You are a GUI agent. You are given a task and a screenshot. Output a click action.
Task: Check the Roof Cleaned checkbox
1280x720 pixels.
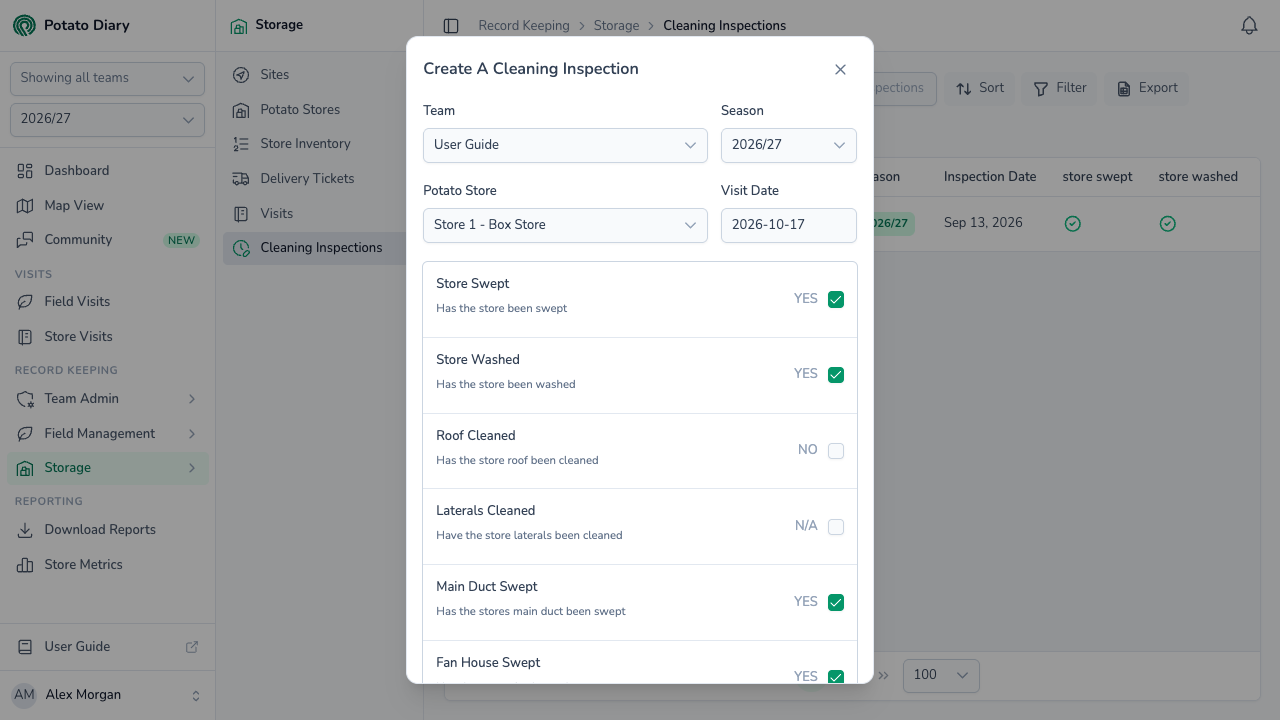[x=836, y=451]
